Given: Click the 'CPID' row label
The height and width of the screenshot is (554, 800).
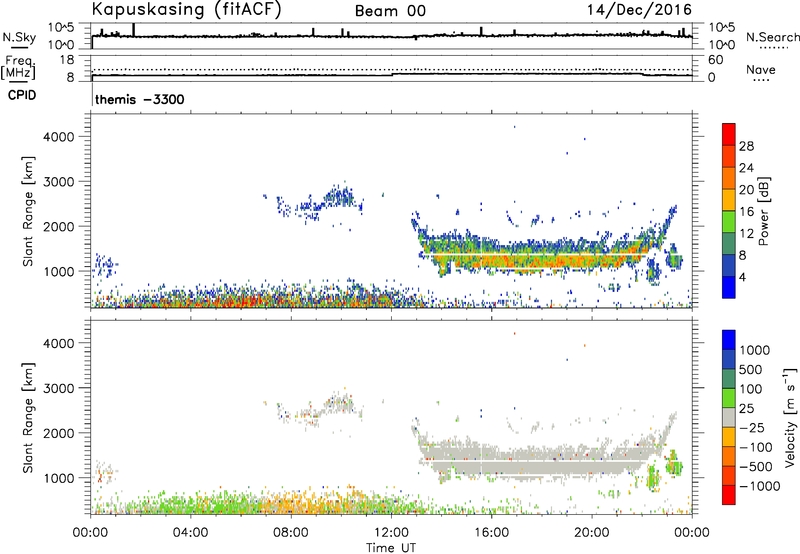Looking at the screenshot, I should (x=22, y=95).
